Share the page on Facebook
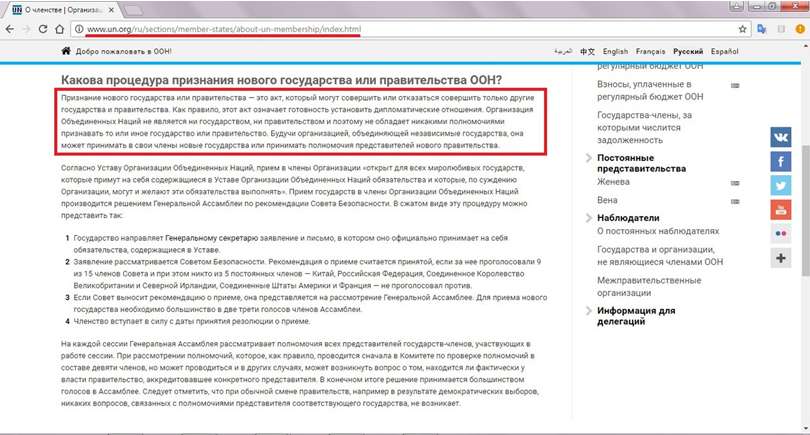 pyautogui.click(x=781, y=161)
